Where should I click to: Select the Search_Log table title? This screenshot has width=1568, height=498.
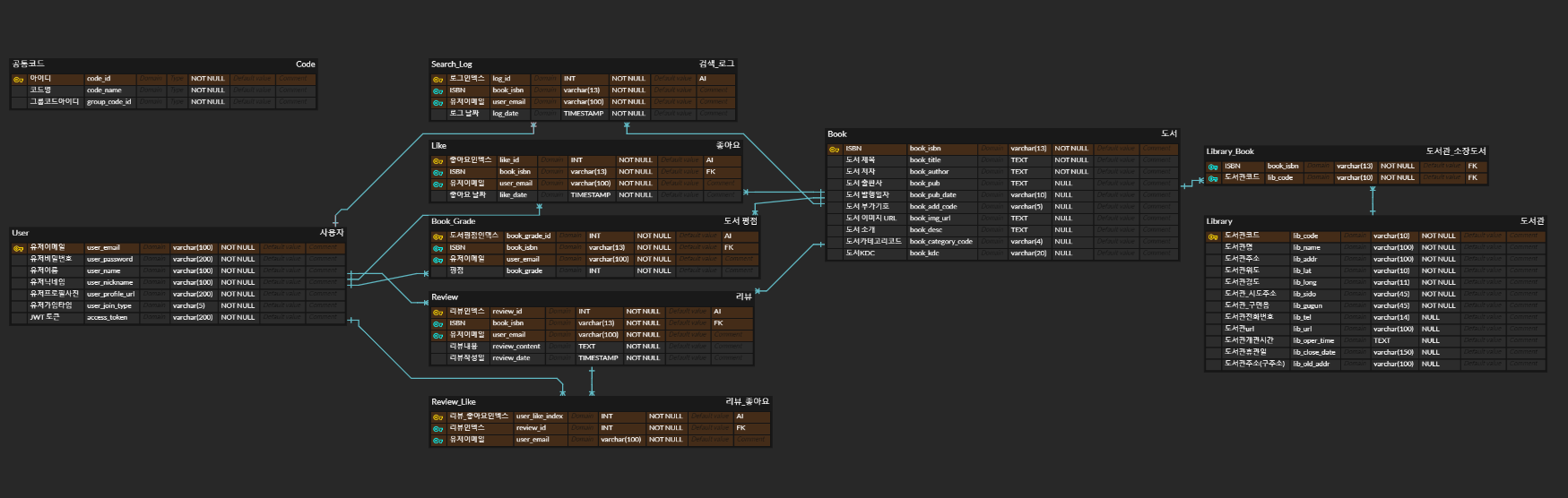click(452, 64)
